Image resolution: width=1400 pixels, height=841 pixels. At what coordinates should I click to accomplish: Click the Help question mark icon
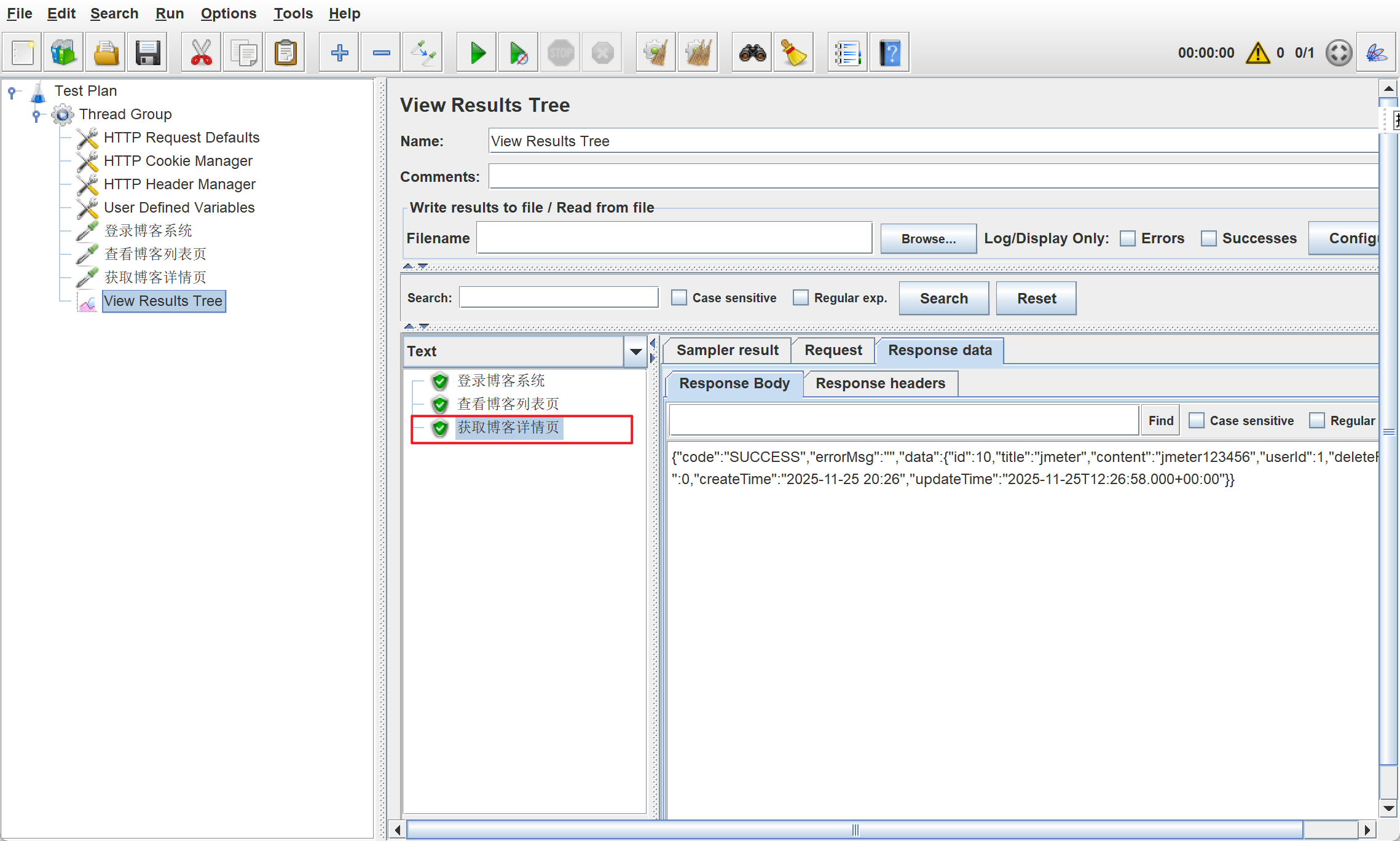pyautogui.click(x=889, y=53)
